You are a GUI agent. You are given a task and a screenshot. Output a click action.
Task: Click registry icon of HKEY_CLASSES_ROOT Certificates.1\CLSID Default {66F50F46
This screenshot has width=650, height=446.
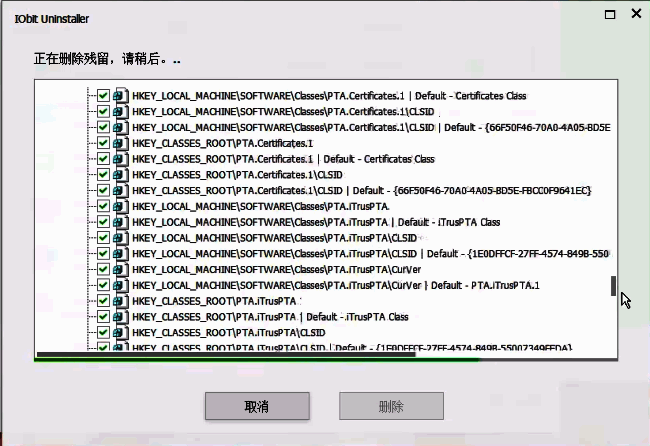click(121, 190)
